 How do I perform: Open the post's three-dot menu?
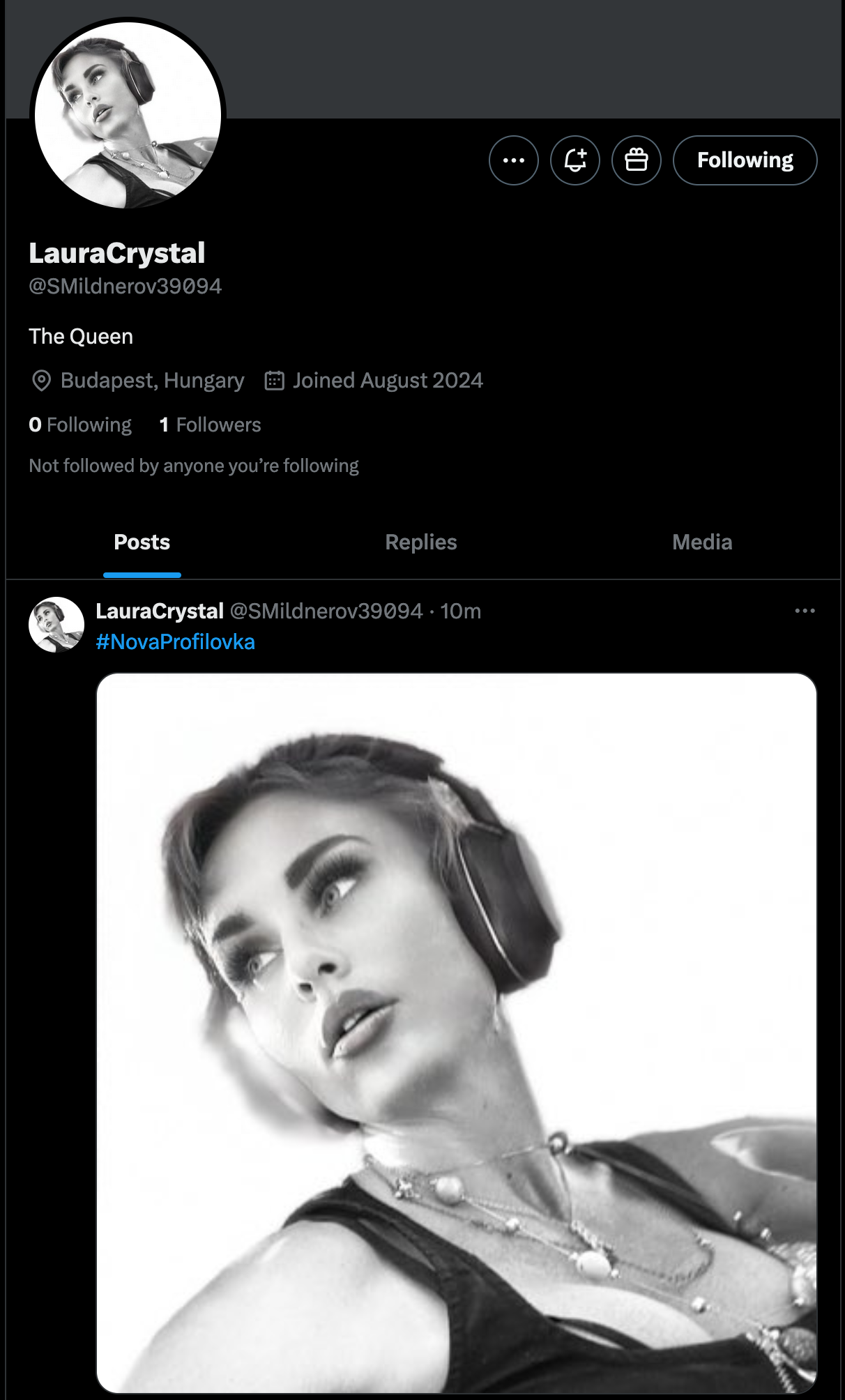[x=805, y=611]
